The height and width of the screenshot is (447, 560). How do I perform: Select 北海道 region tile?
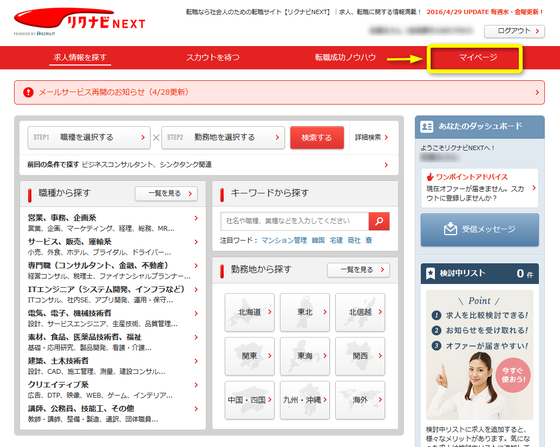(x=250, y=312)
